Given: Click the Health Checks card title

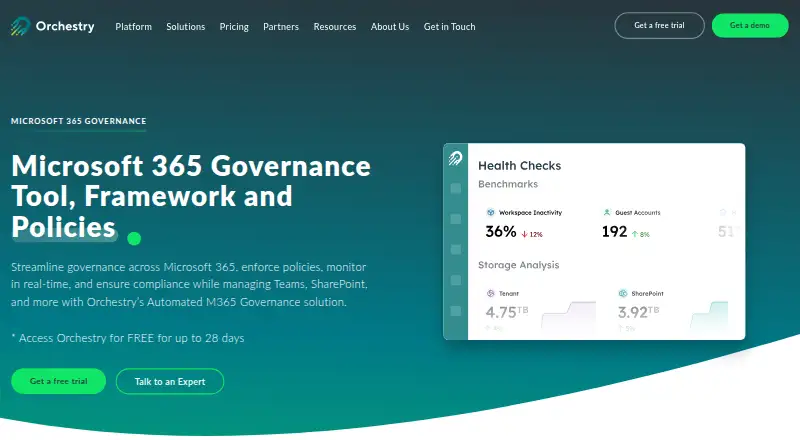Looking at the screenshot, I should [519, 165].
